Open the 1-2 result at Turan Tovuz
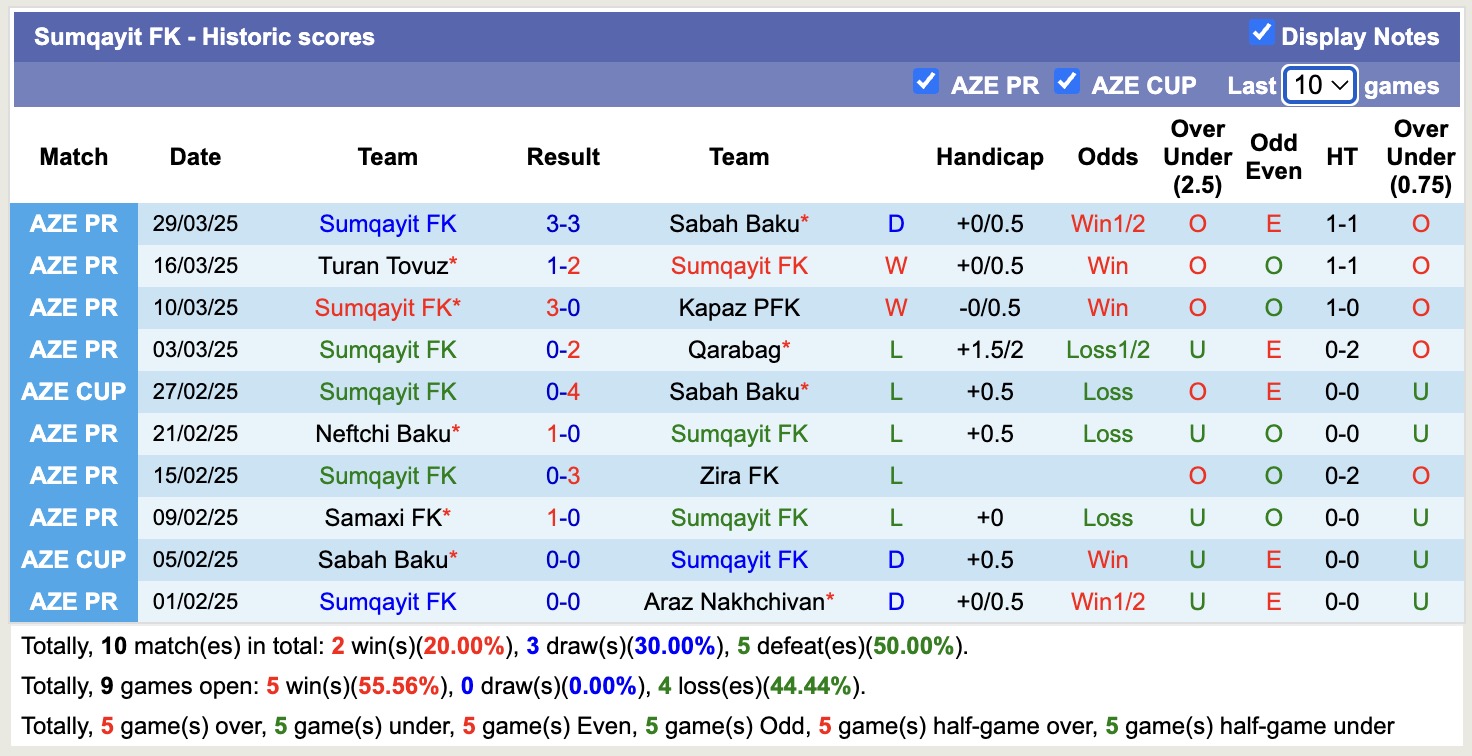Viewport: 1472px width, 756px height. click(563, 266)
